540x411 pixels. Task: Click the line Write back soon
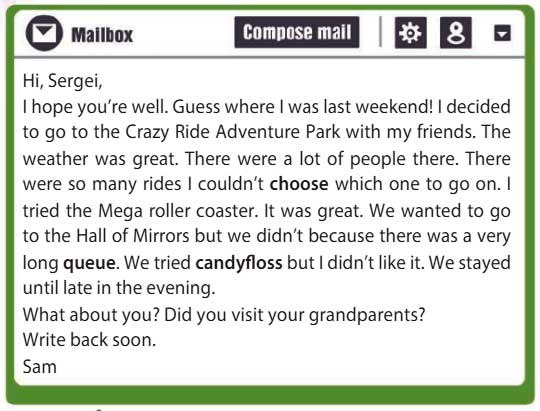click(x=90, y=340)
